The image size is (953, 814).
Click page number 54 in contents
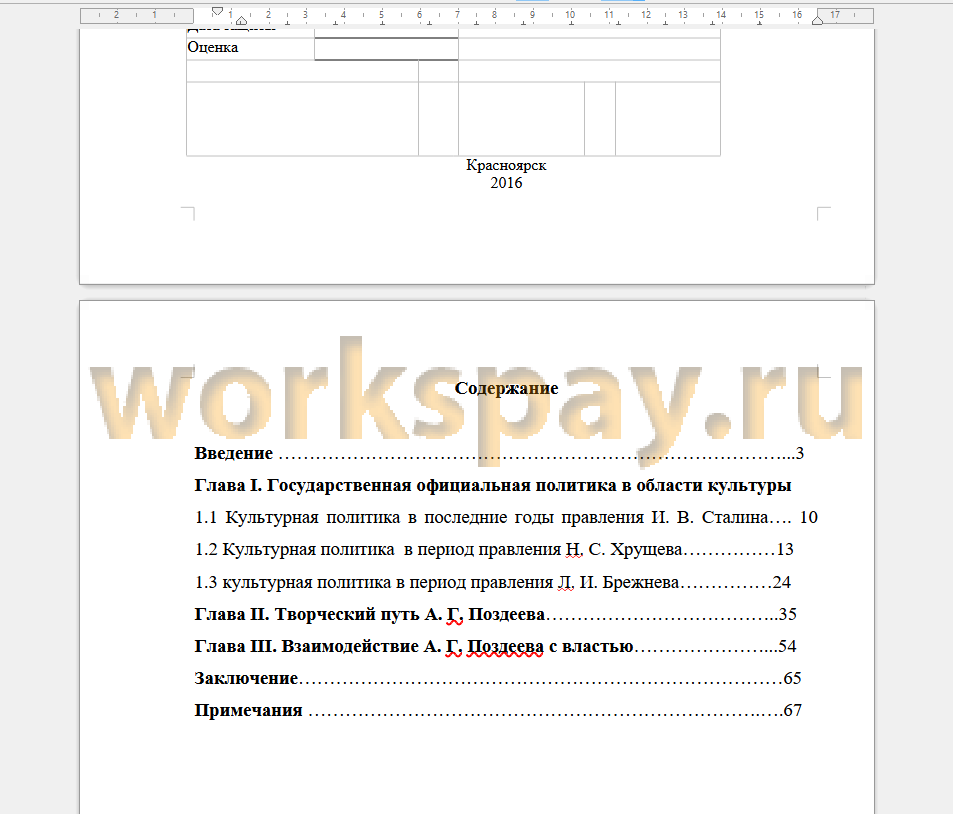click(x=787, y=647)
